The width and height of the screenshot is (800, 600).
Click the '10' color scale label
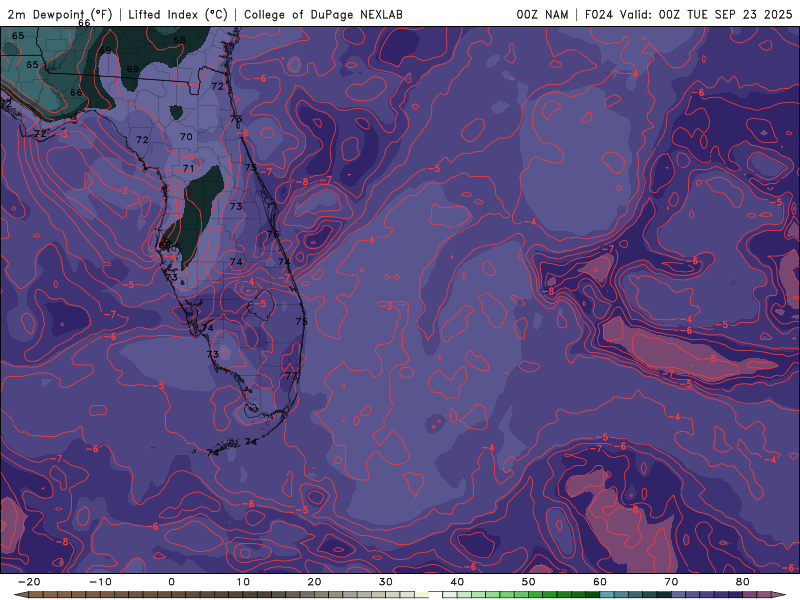pos(243,582)
